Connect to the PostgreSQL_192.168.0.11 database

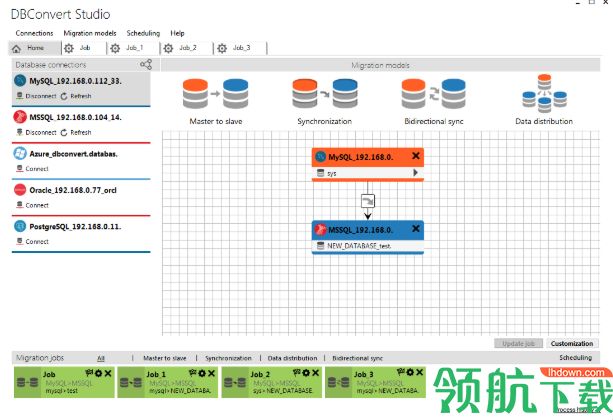tap(32, 242)
